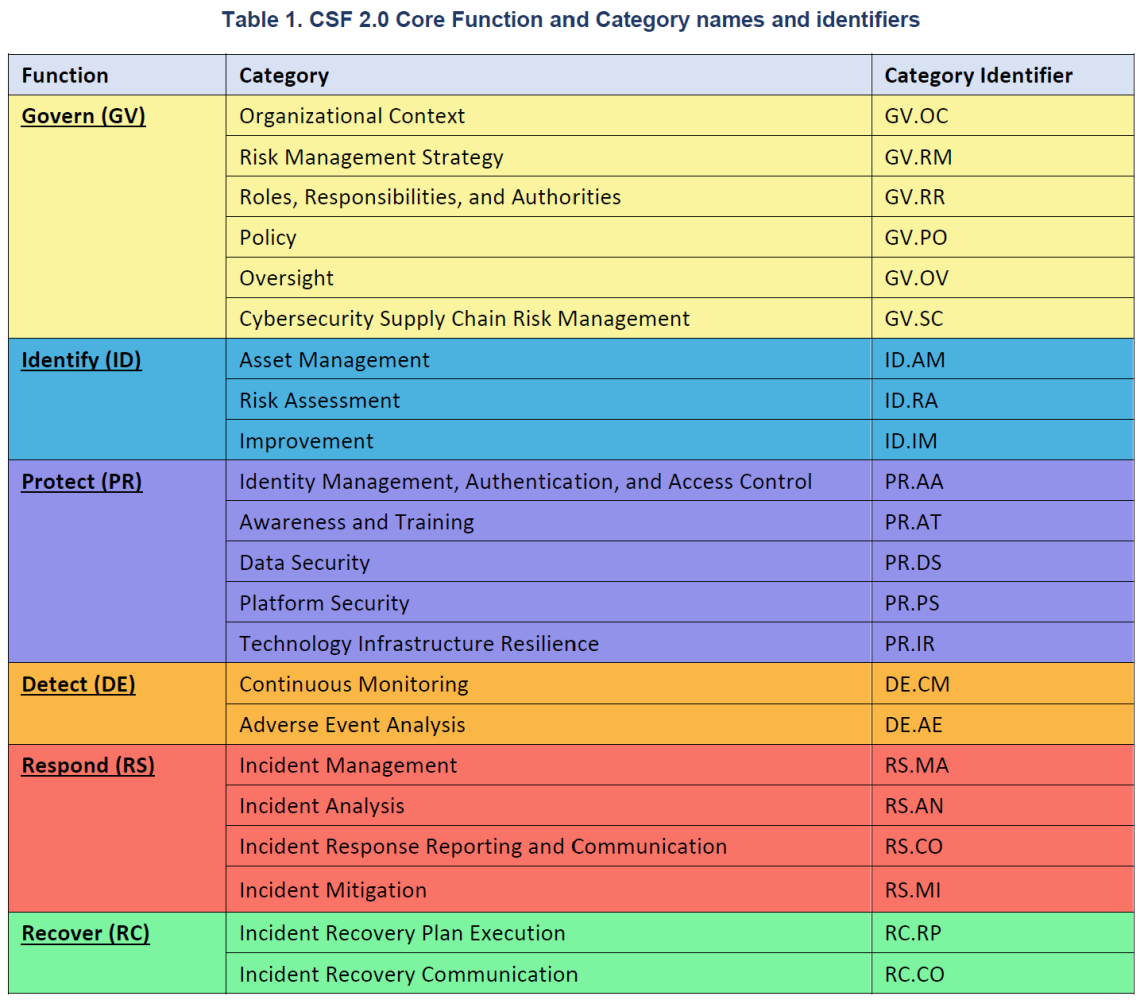
Task: Select the Data Security category row
Action: (x=680, y=562)
